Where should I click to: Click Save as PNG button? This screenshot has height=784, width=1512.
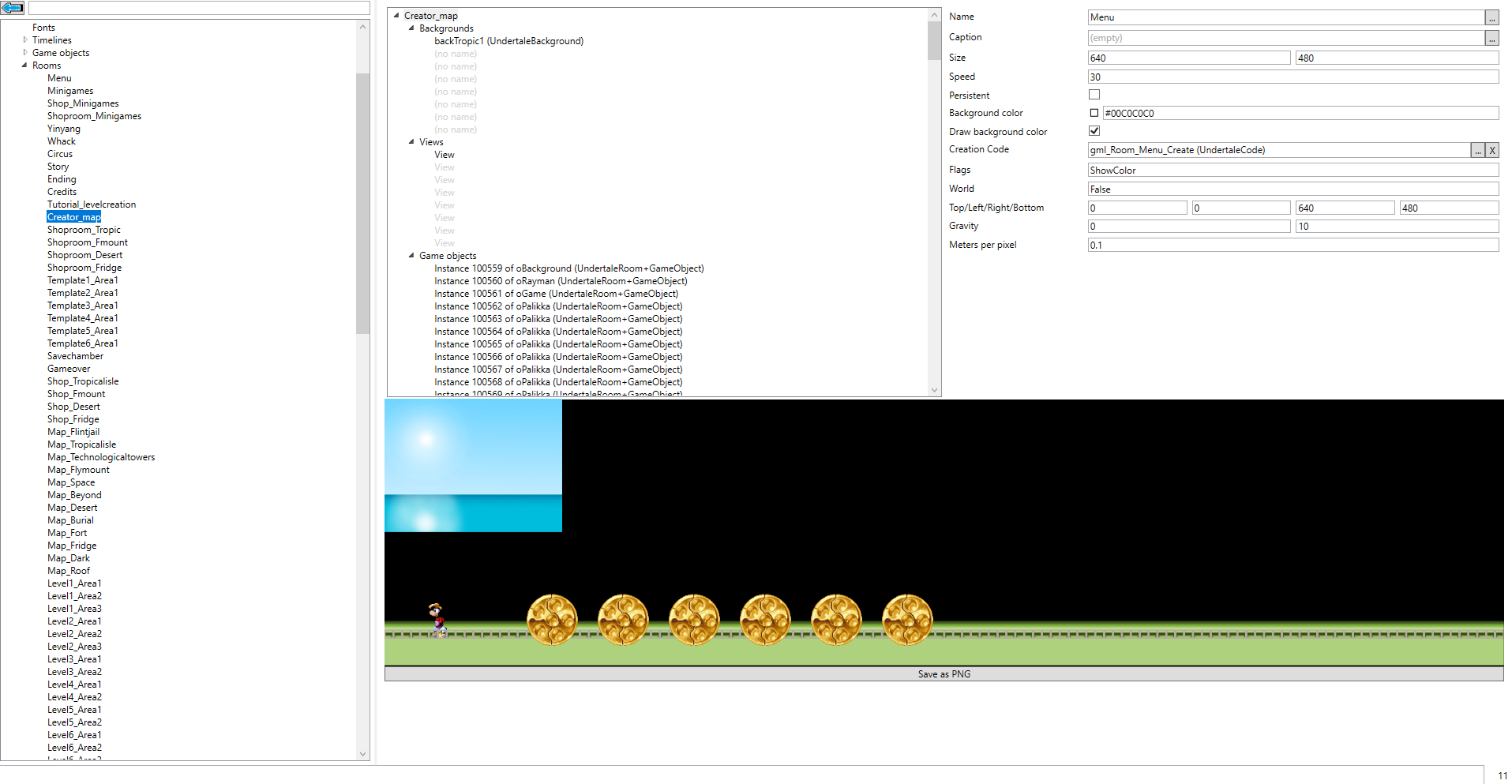tap(944, 674)
